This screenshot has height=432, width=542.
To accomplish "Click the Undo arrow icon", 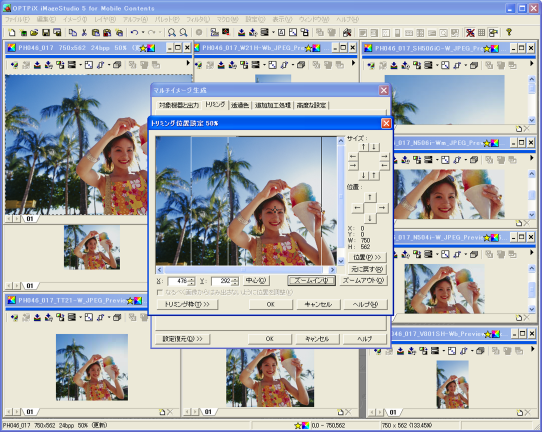I will (134, 33).
